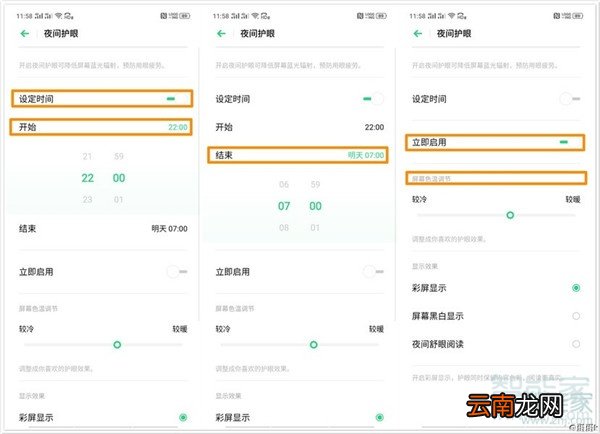Pick hour 21 in left time picker
This screenshot has width=600, height=434.
87,156
